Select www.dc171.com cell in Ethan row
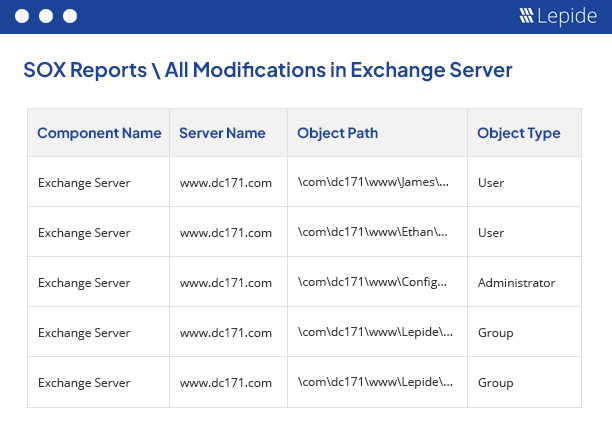 pos(226,233)
